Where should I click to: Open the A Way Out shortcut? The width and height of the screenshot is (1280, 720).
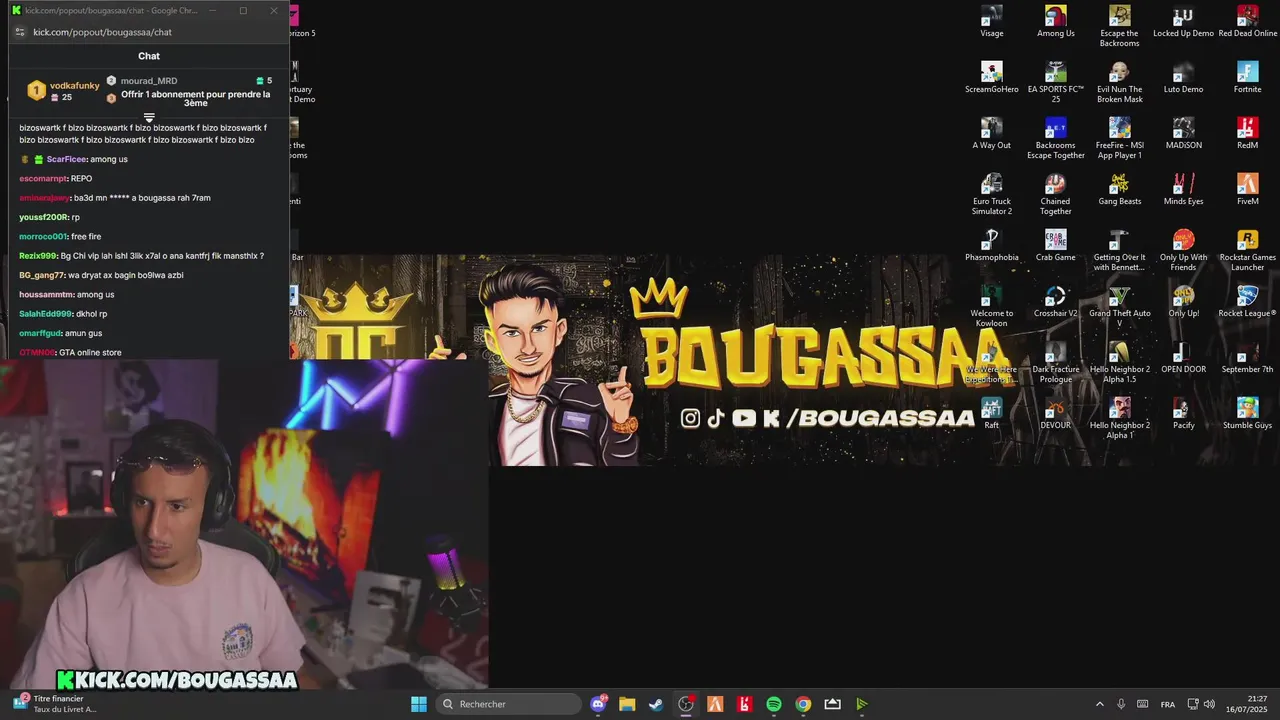(991, 134)
